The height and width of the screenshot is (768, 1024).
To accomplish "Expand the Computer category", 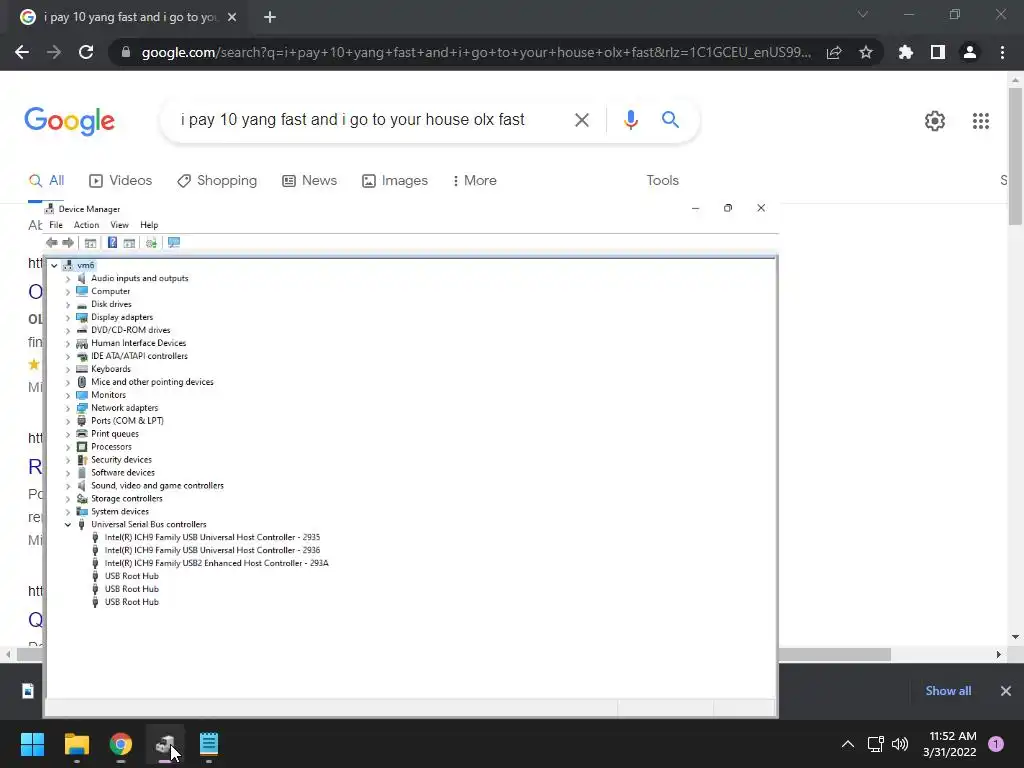I will point(68,291).
